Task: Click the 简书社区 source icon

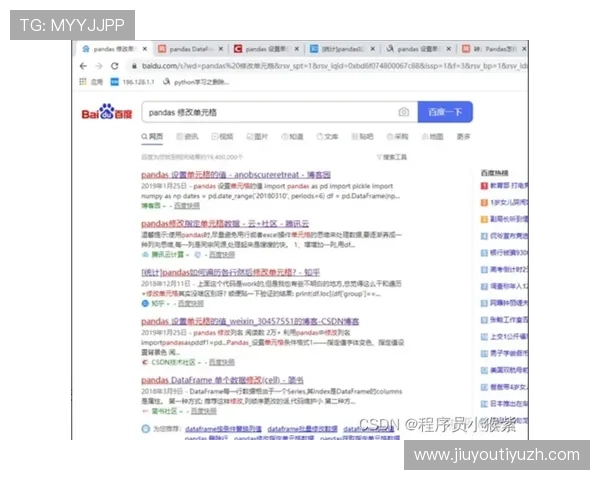Action: point(145,411)
